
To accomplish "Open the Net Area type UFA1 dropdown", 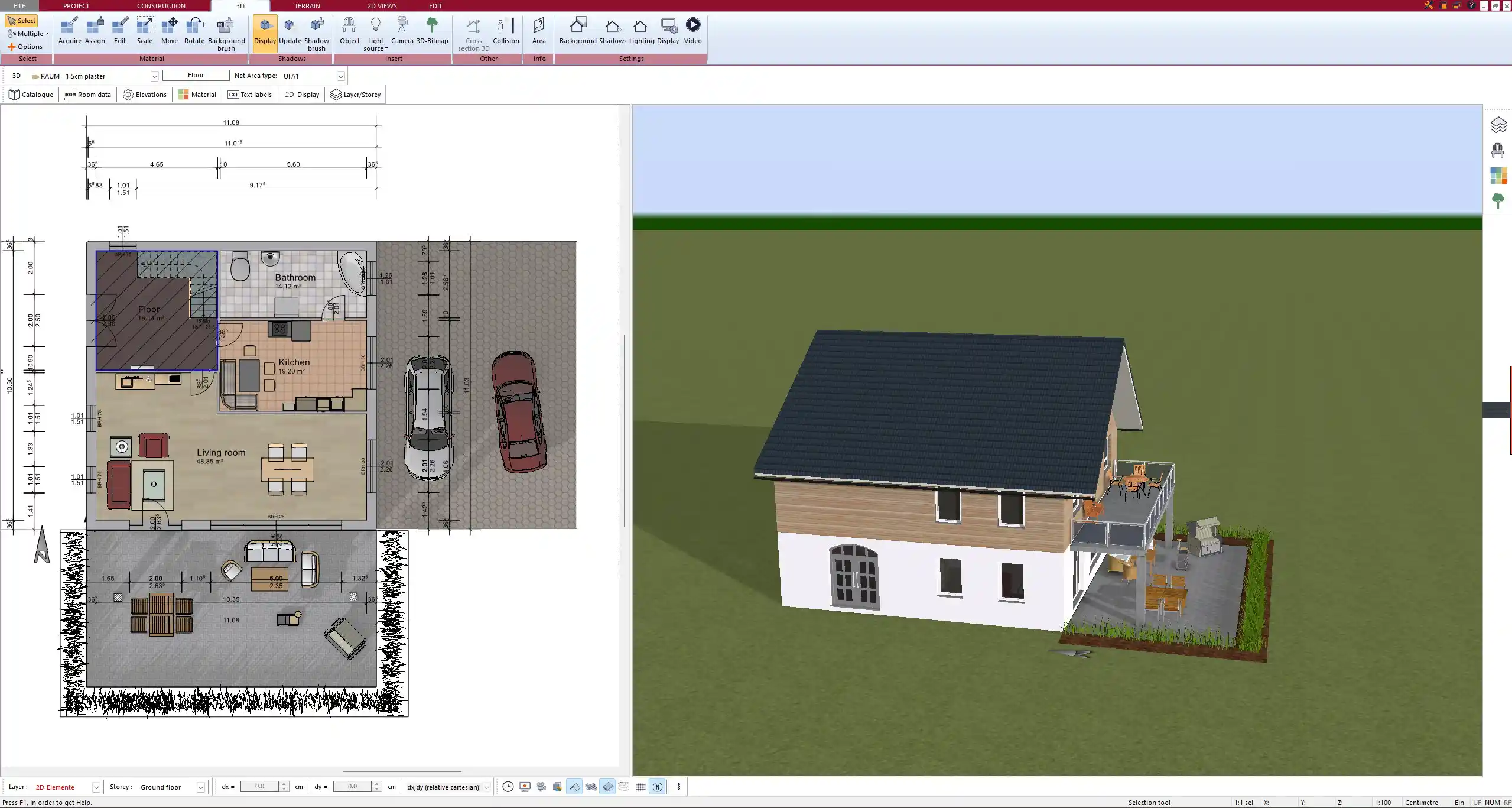I will pos(340,76).
